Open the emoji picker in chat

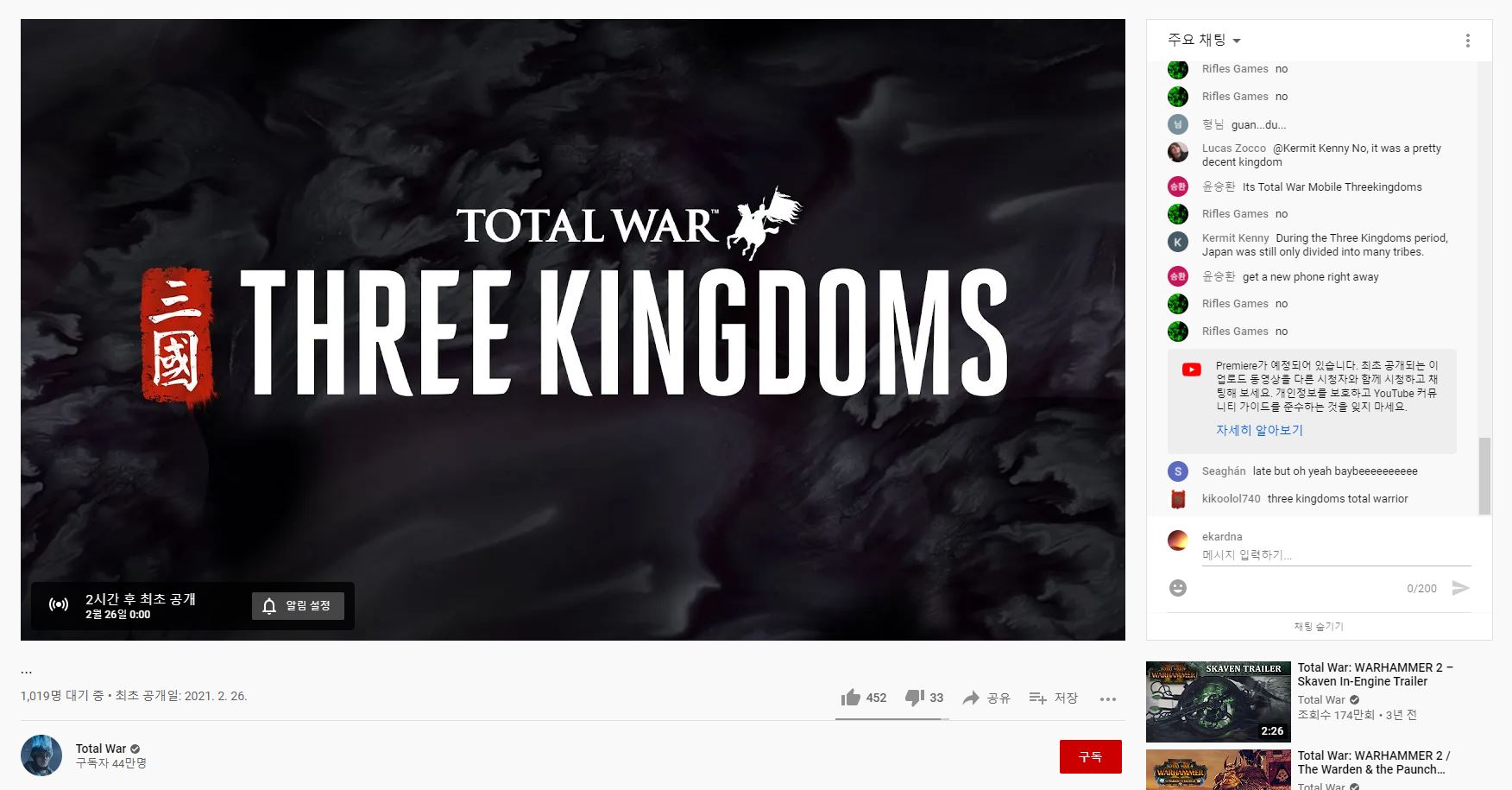(1178, 588)
